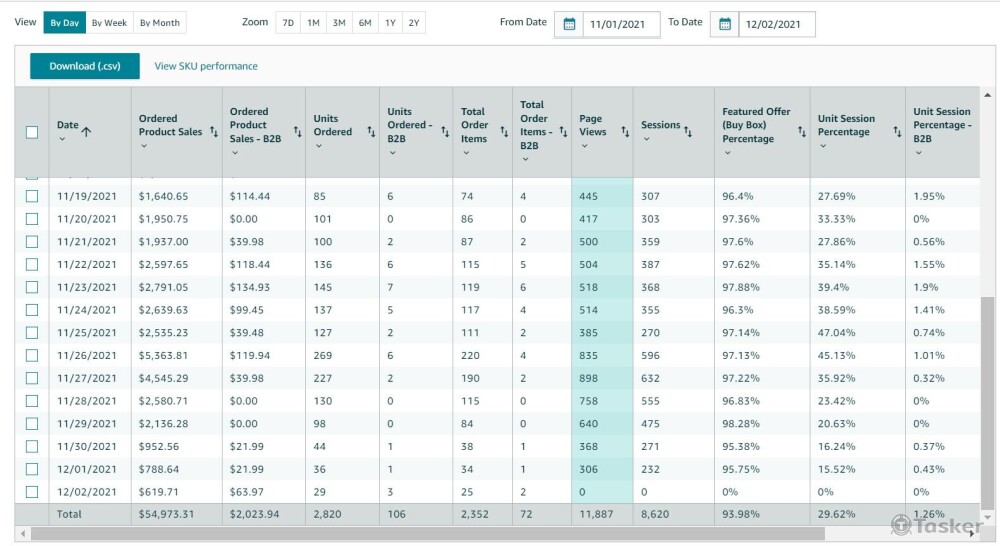Open the To Date calendar icon
Viewport: 1000px width, 546px height.
click(x=725, y=24)
